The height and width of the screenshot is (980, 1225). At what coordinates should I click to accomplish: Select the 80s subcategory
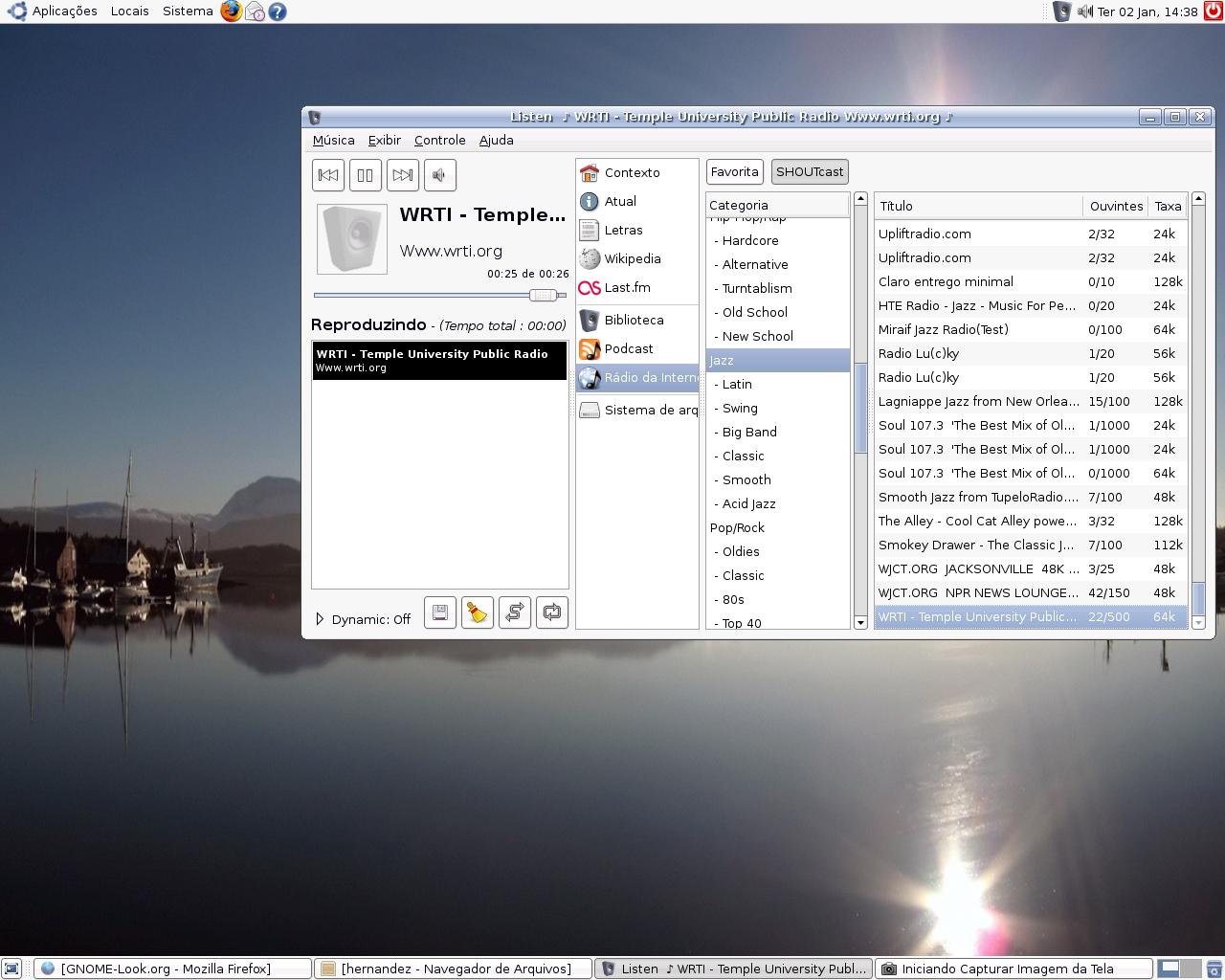778,599
